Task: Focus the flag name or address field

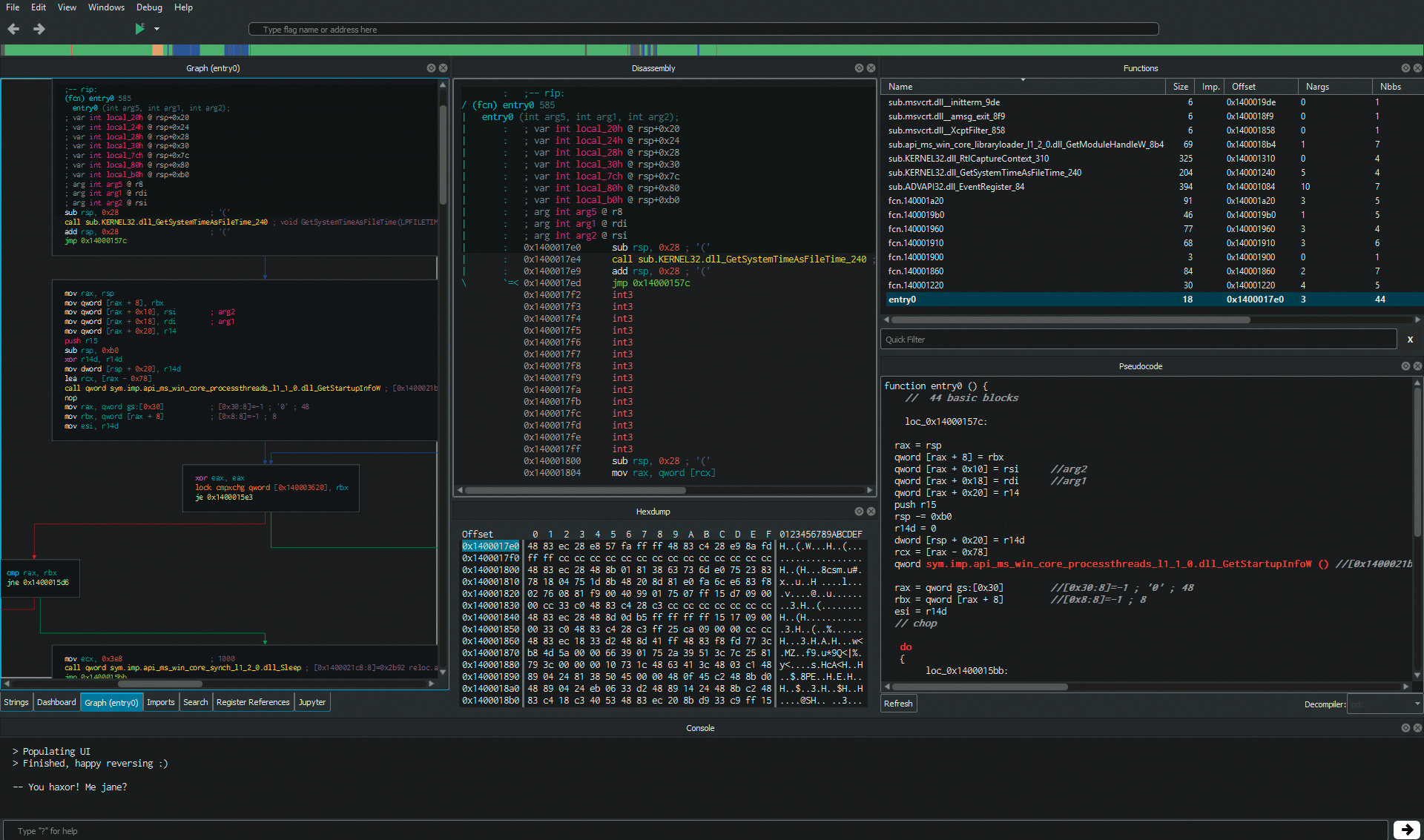Action: tap(703, 30)
